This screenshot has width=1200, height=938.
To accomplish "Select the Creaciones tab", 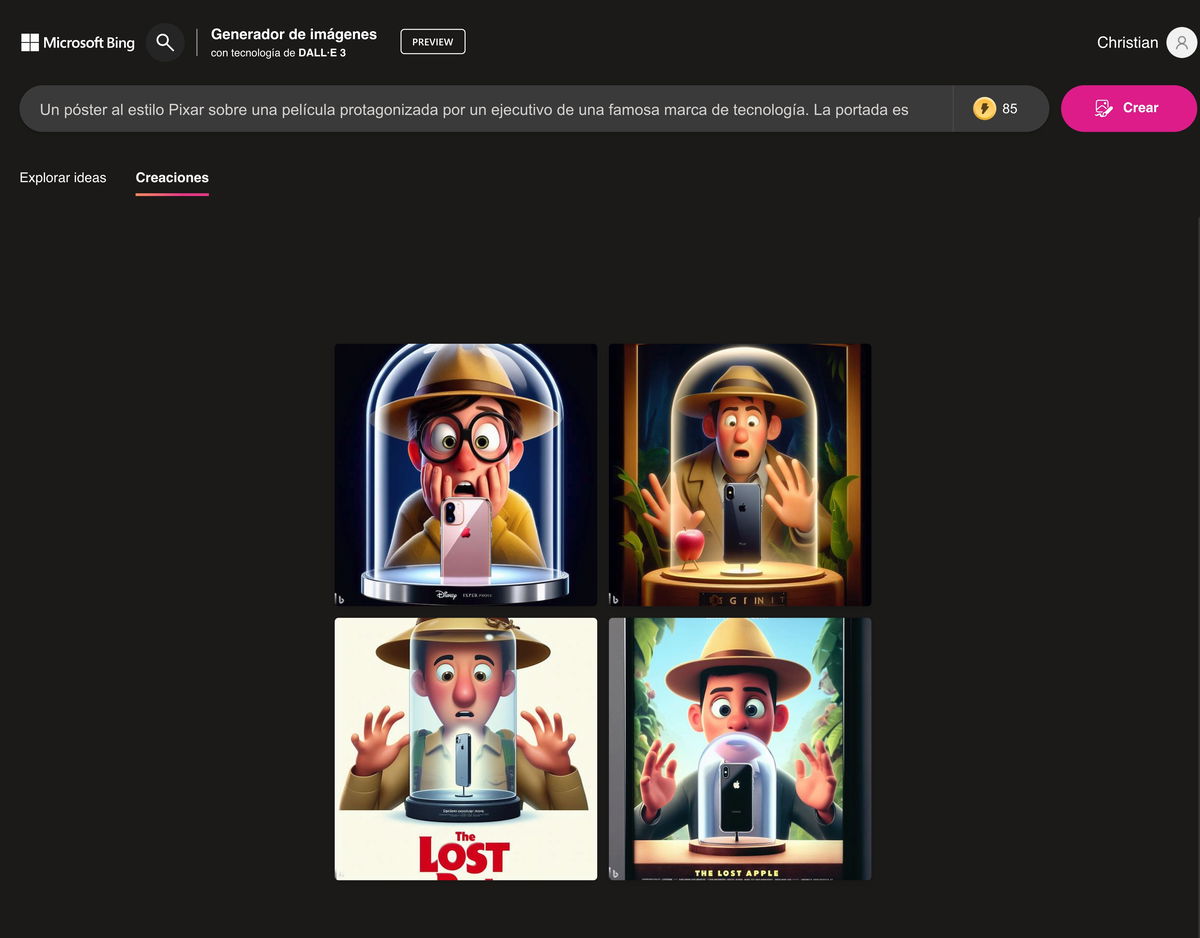I will [x=171, y=177].
